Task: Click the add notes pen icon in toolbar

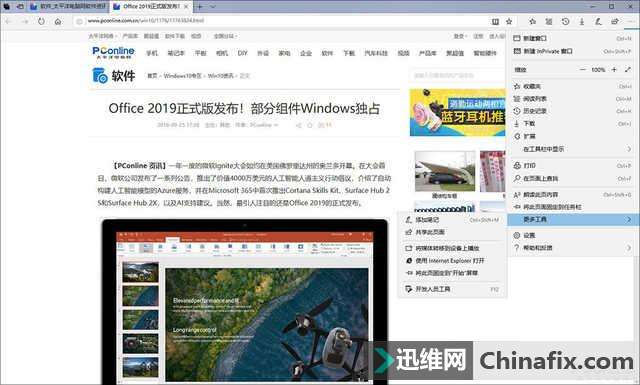Action: click(598, 21)
